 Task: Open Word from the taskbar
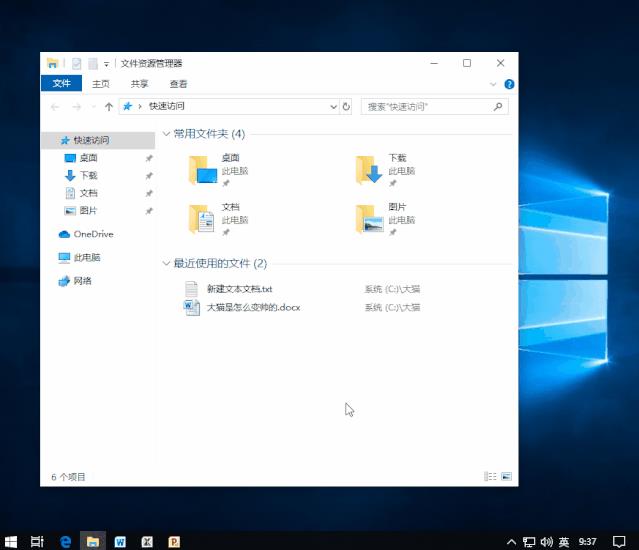click(120, 541)
